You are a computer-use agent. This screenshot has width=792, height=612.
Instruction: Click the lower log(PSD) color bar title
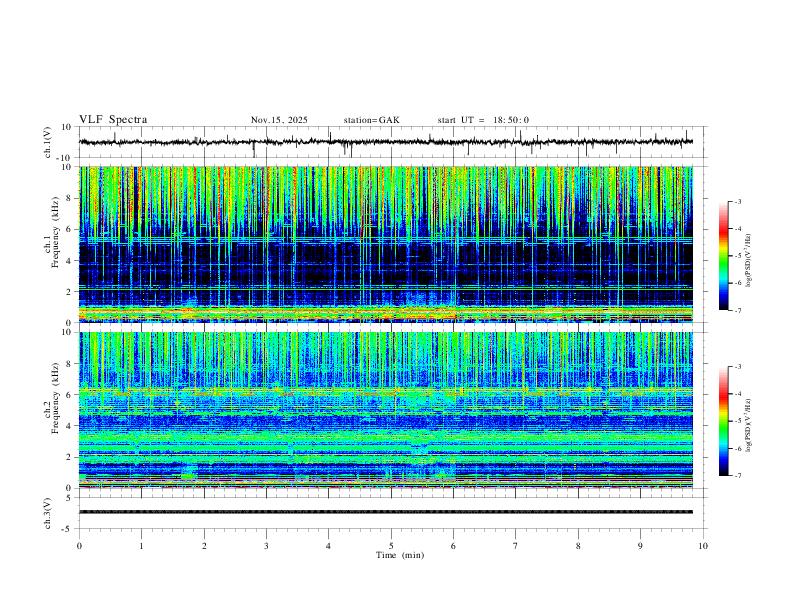pyautogui.click(x=749, y=425)
